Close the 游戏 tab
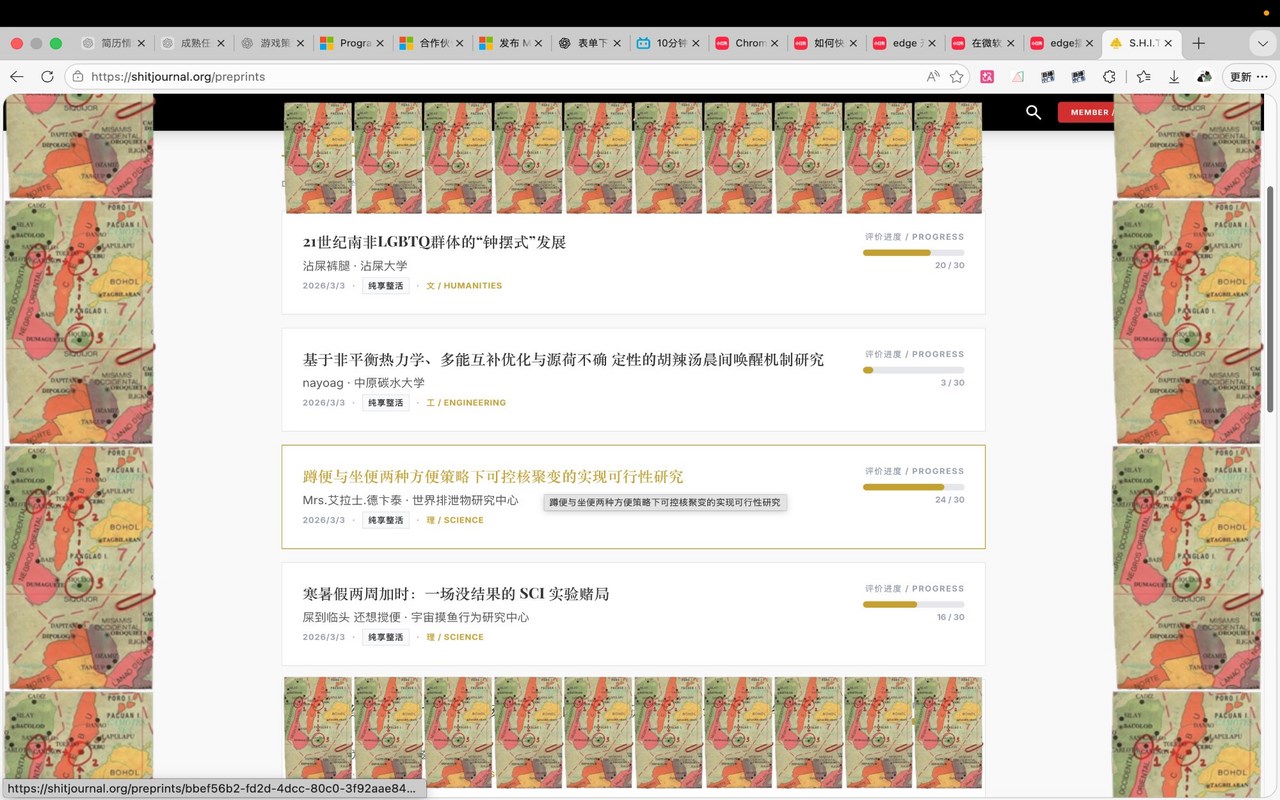The height and width of the screenshot is (800, 1280). 299,43
